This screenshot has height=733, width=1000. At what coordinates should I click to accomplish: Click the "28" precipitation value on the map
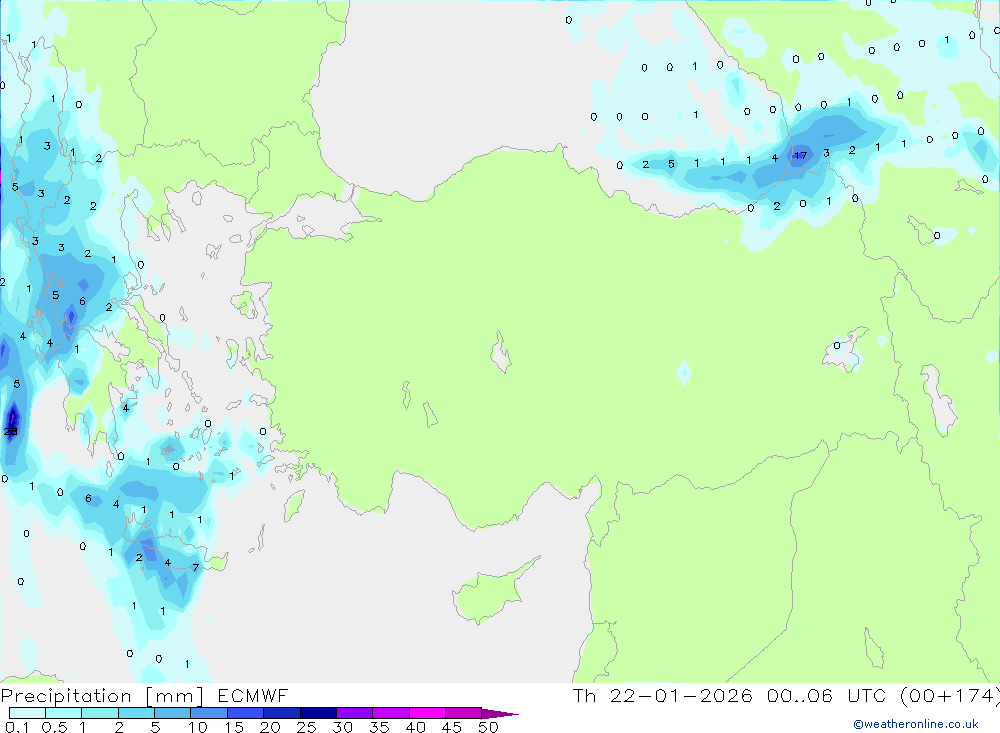(x=10, y=432)
